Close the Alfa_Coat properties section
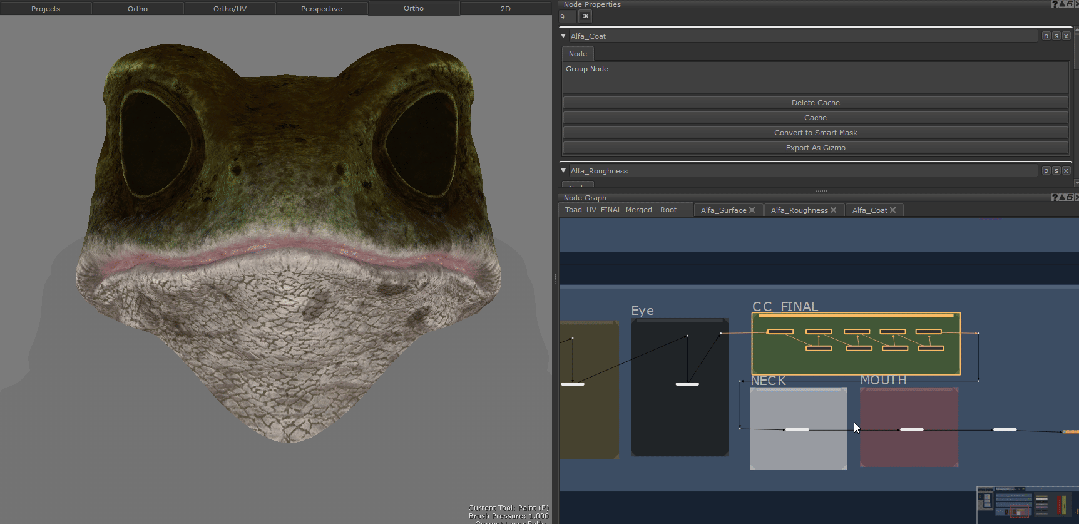The height and width of the screenshot is (524, 1079). coord(1067,36)
